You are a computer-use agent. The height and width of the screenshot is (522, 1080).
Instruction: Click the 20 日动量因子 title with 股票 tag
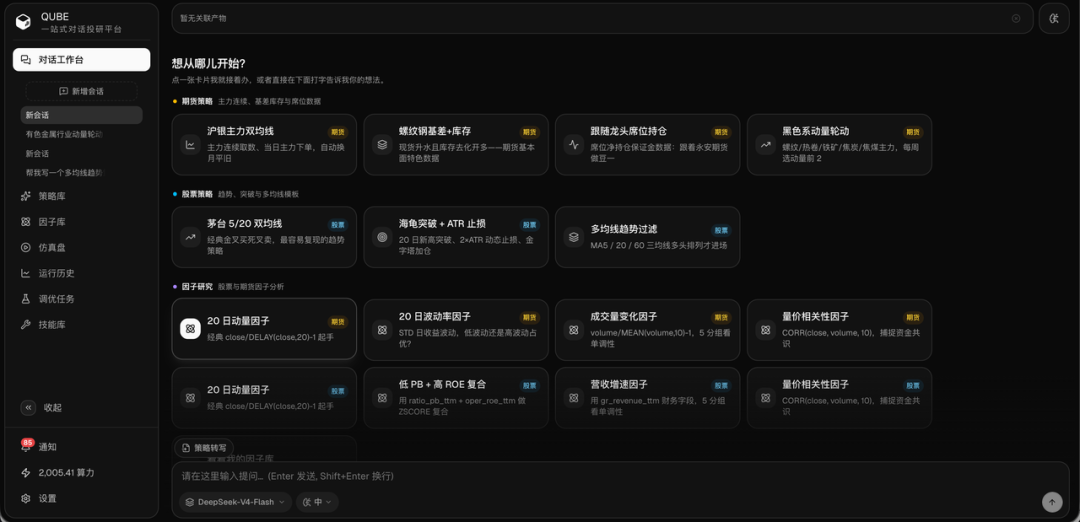pyautogui.click(x=238, y=390)
